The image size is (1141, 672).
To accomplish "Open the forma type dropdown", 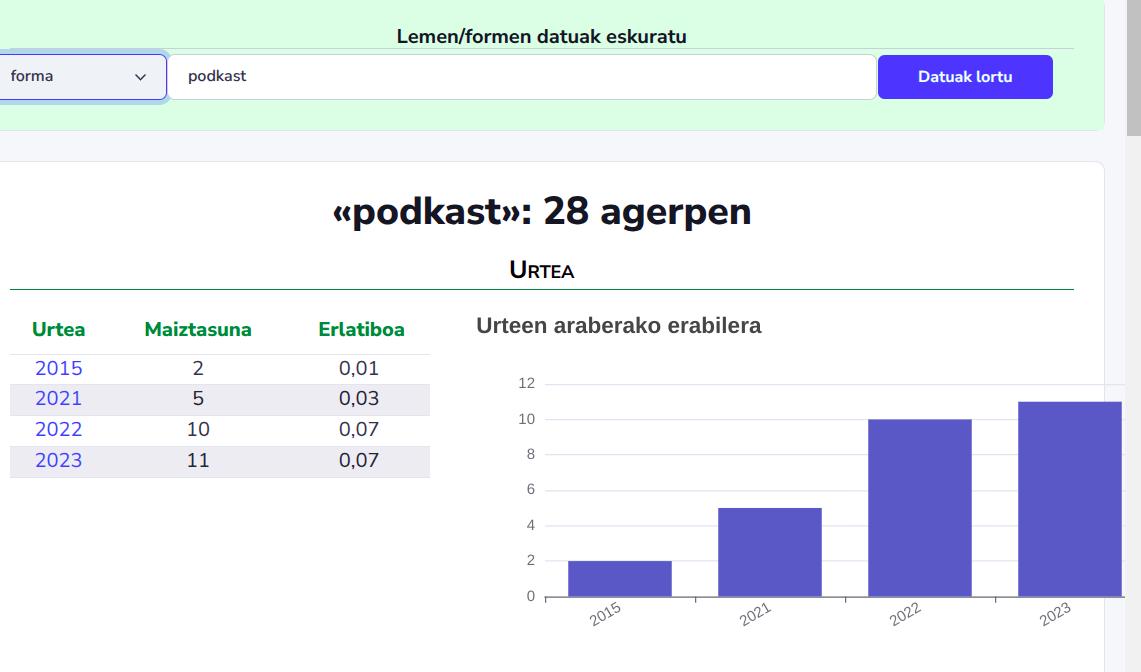I will pos(82,76).
